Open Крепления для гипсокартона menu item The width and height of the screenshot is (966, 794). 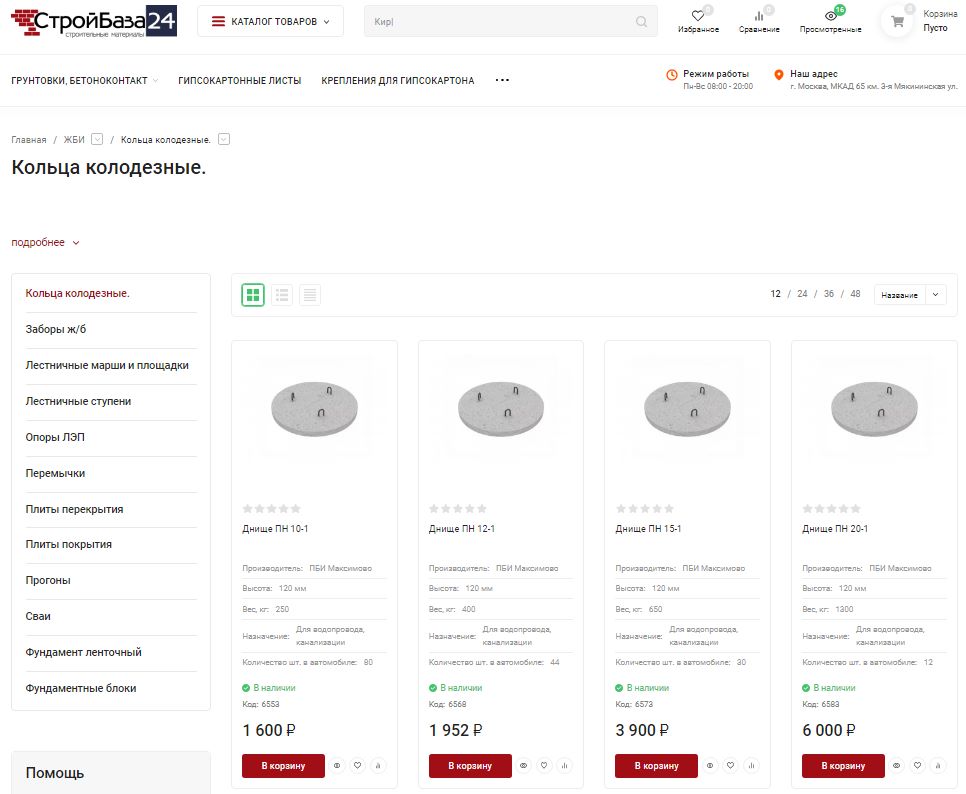point(397,81)
